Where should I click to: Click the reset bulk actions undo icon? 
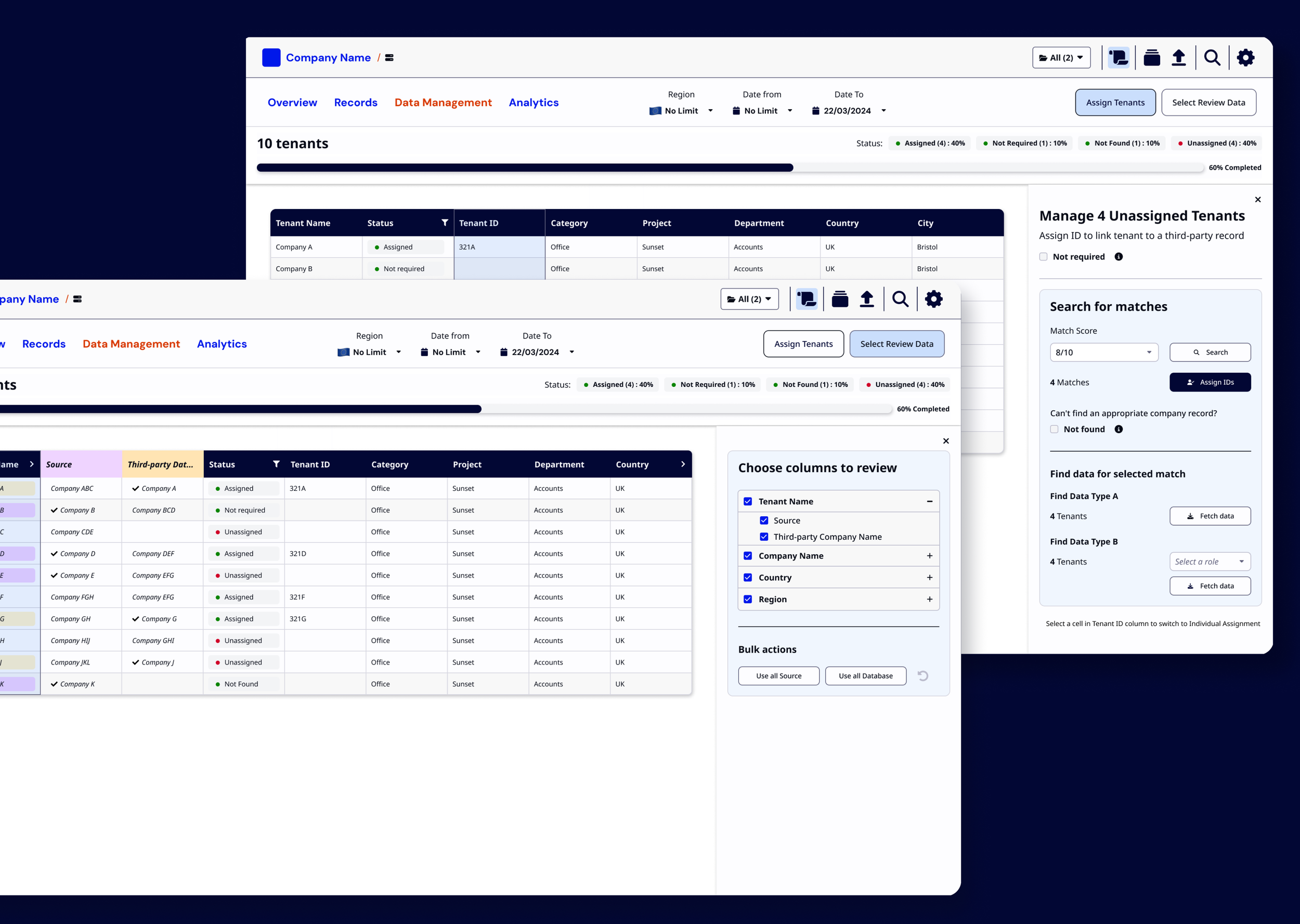click(x=923, y=676)
